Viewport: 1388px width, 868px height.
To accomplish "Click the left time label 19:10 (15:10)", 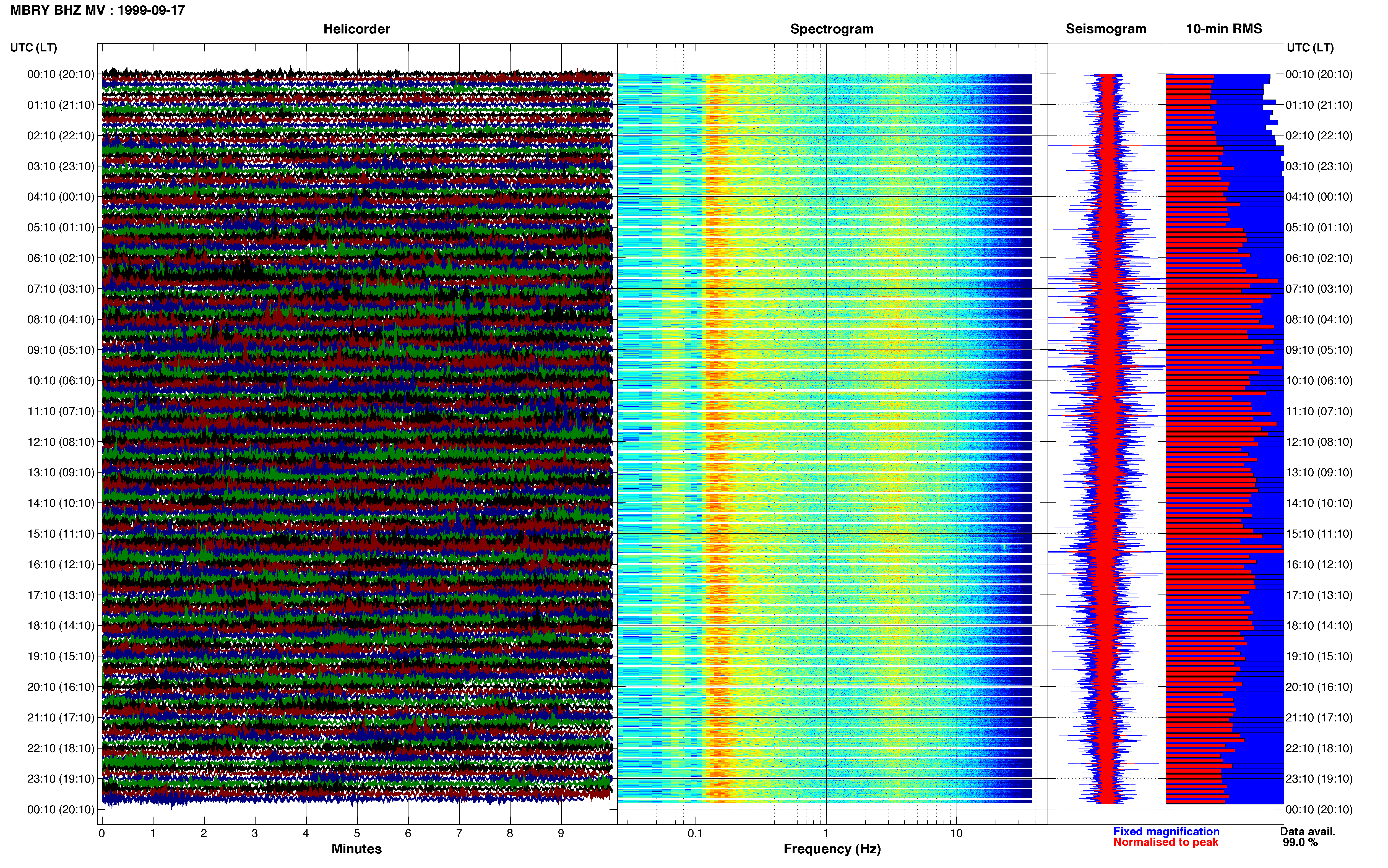I will click(x=61, y=656).
